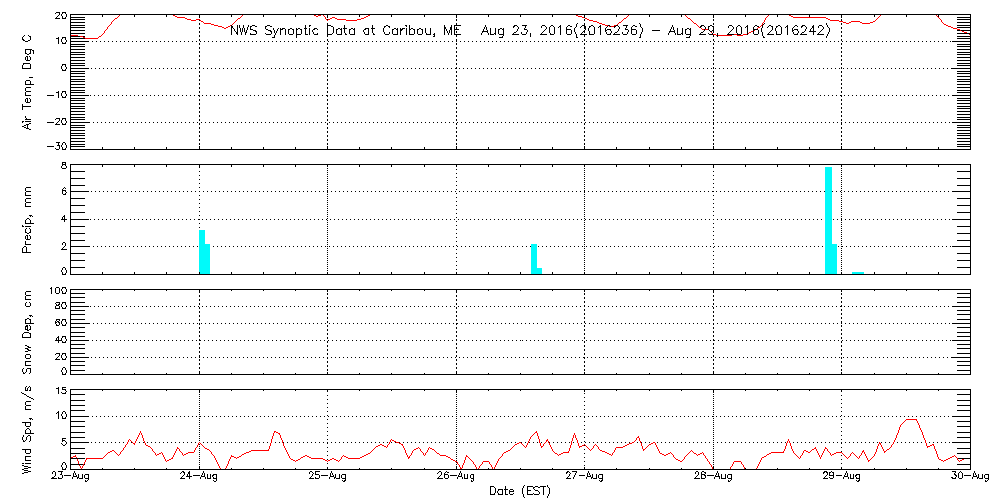Screen dimensions: 1000x500
Task: Click the "-20" tick on the air temperature axis
Action: click(x=57, y=121)
